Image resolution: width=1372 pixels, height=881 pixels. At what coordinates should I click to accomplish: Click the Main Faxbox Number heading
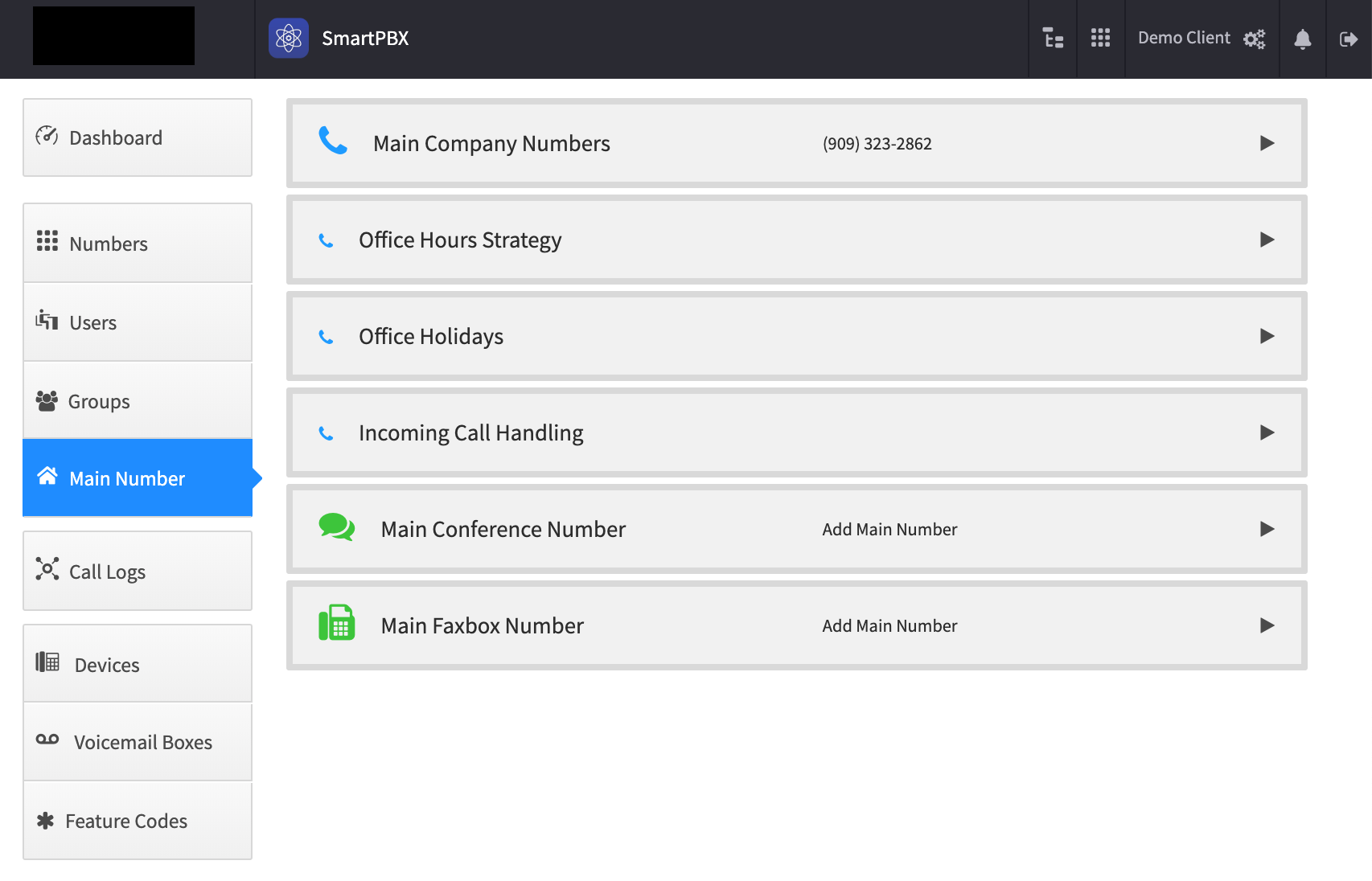point(483,625)
